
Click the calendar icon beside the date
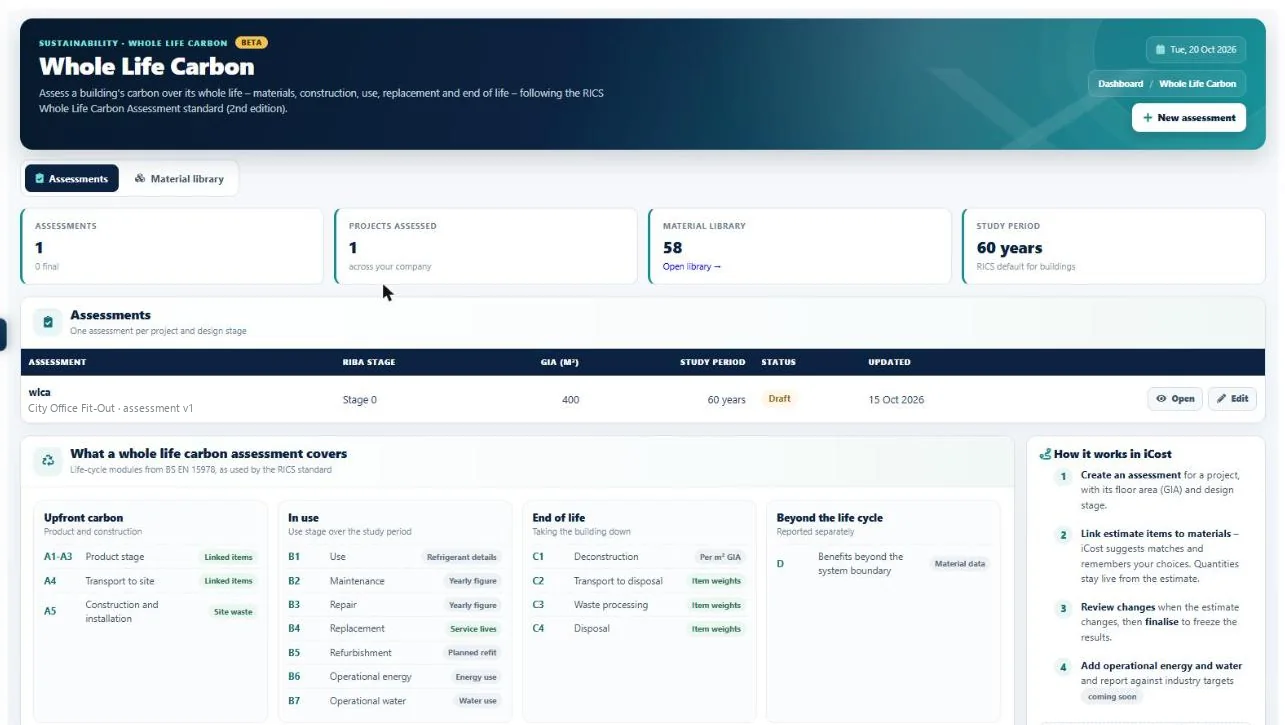[x=1160, y=49]
